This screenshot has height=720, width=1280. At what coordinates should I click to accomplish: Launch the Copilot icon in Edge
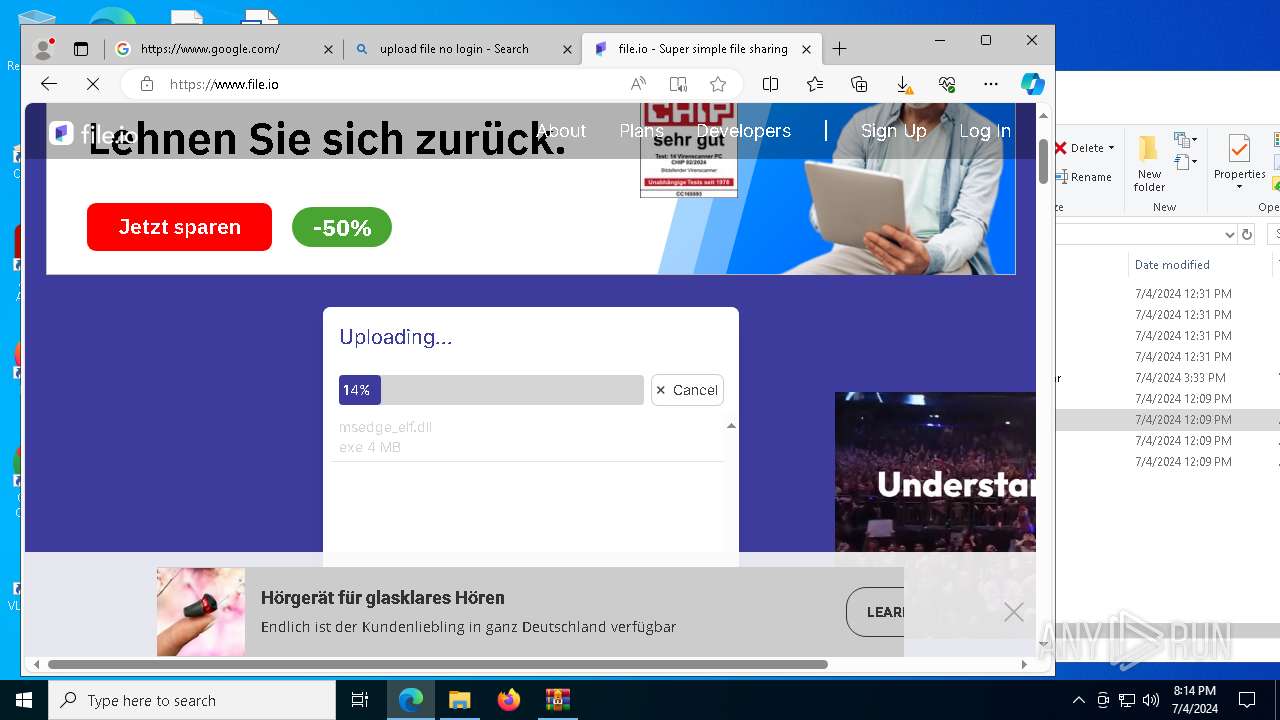1032,84
